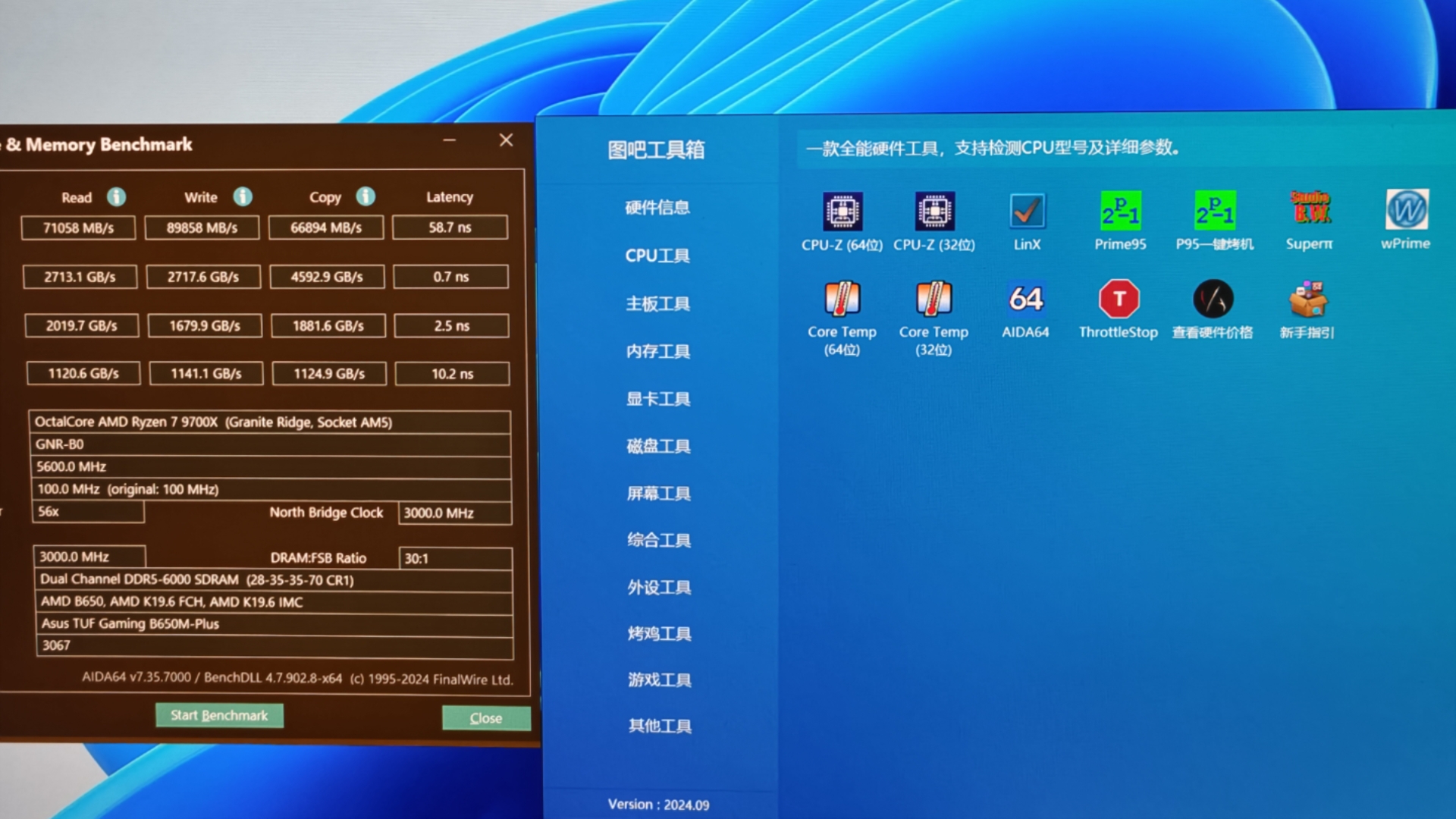The width and height of the screenshot is (1456, 819).
Task: Click toolbox Version : 2024.09 label
Action: coord(659,805)
